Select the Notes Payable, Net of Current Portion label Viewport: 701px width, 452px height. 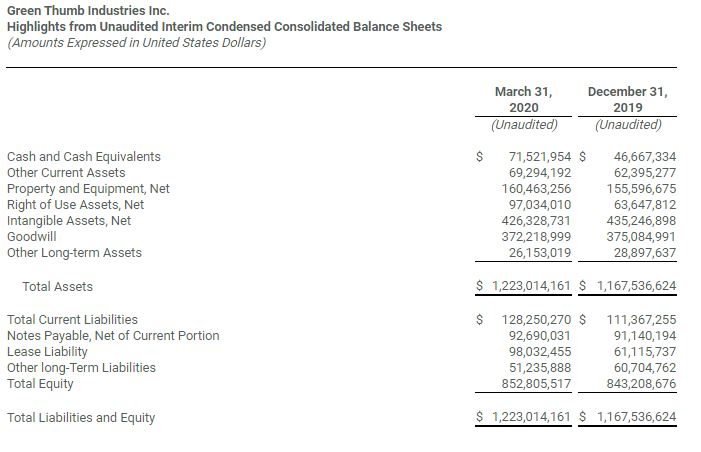tap(113, 336)
